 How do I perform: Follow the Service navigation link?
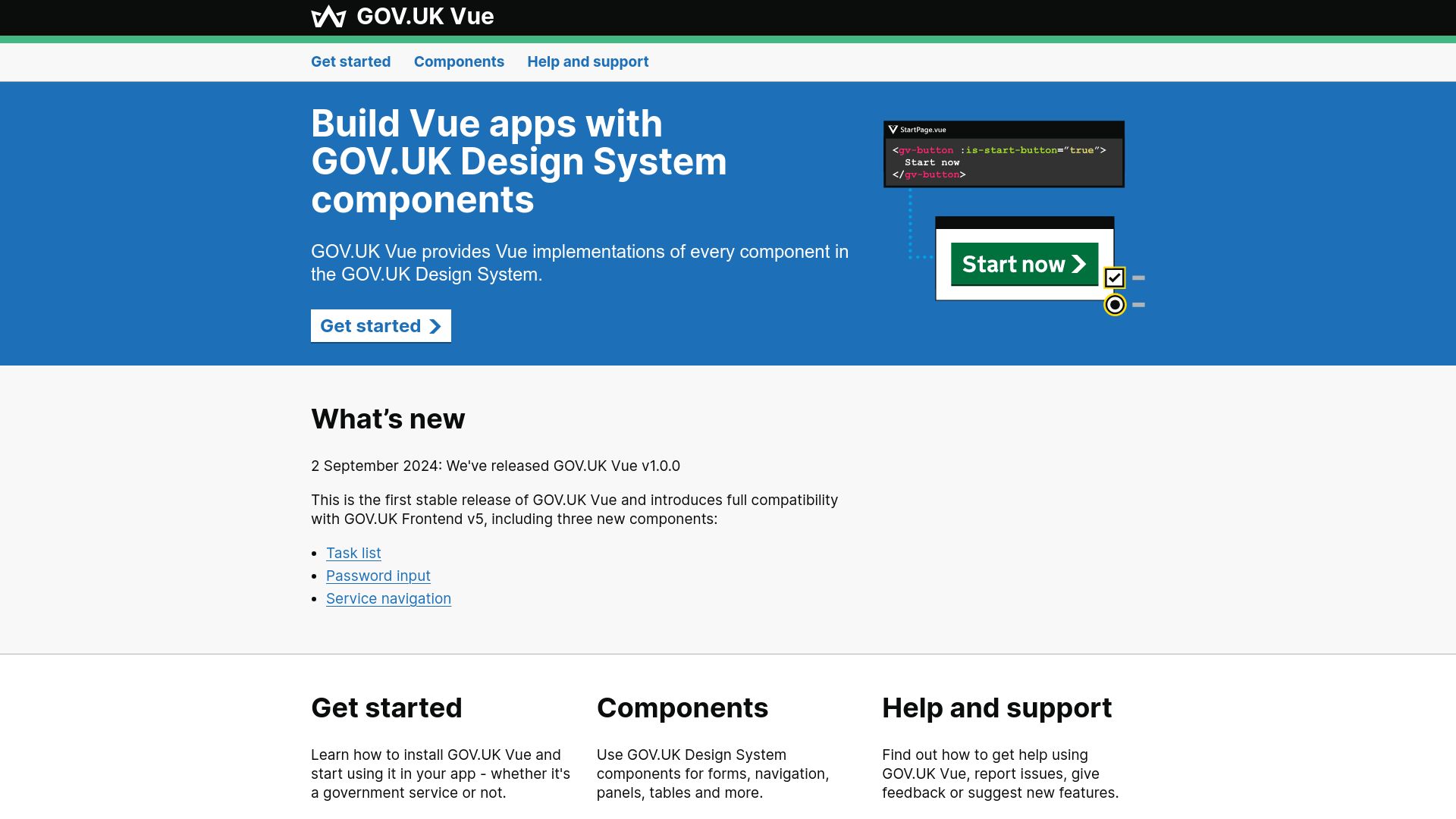(388, 598)
